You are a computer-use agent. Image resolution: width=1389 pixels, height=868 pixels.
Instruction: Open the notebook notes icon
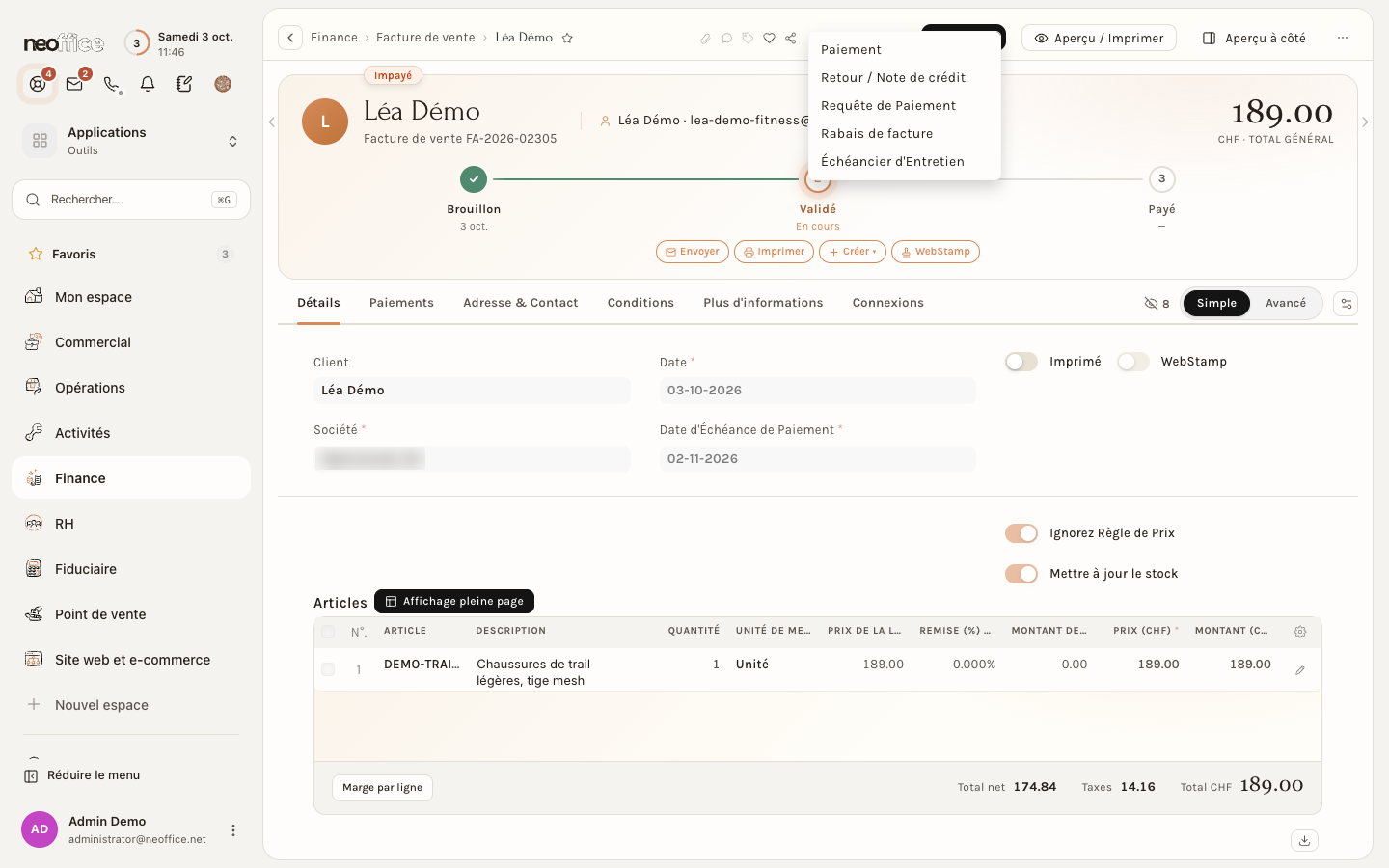(184, 84)
